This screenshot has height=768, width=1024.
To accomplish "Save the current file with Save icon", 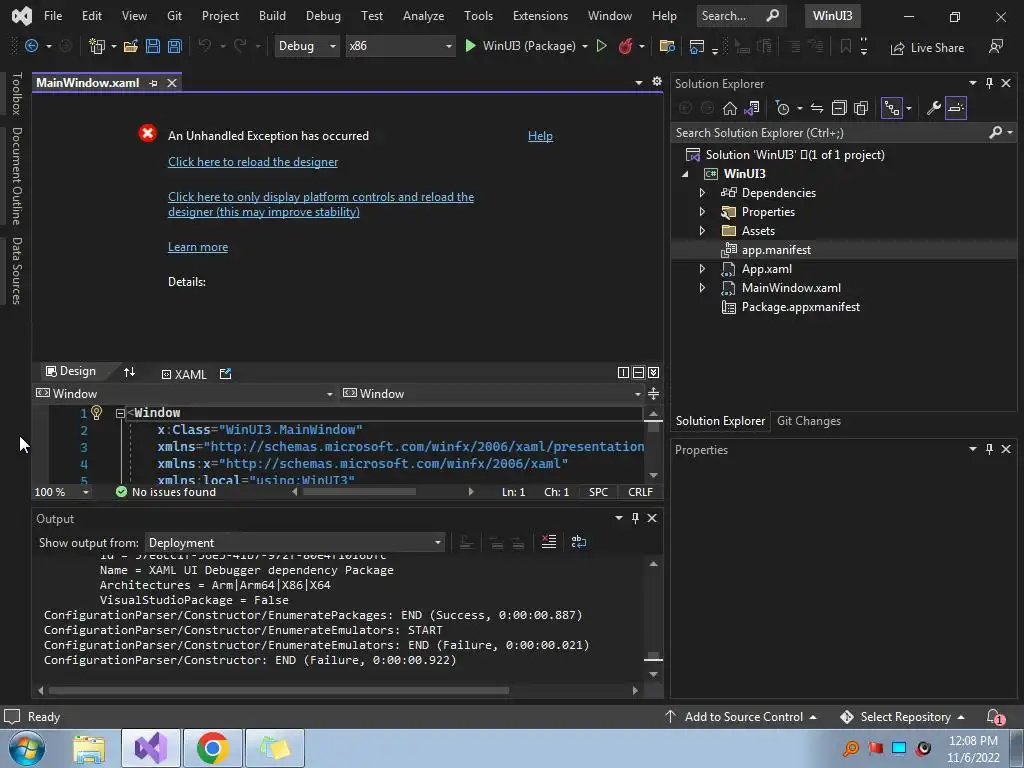I will pyautogui.click(x=153, y=46).
